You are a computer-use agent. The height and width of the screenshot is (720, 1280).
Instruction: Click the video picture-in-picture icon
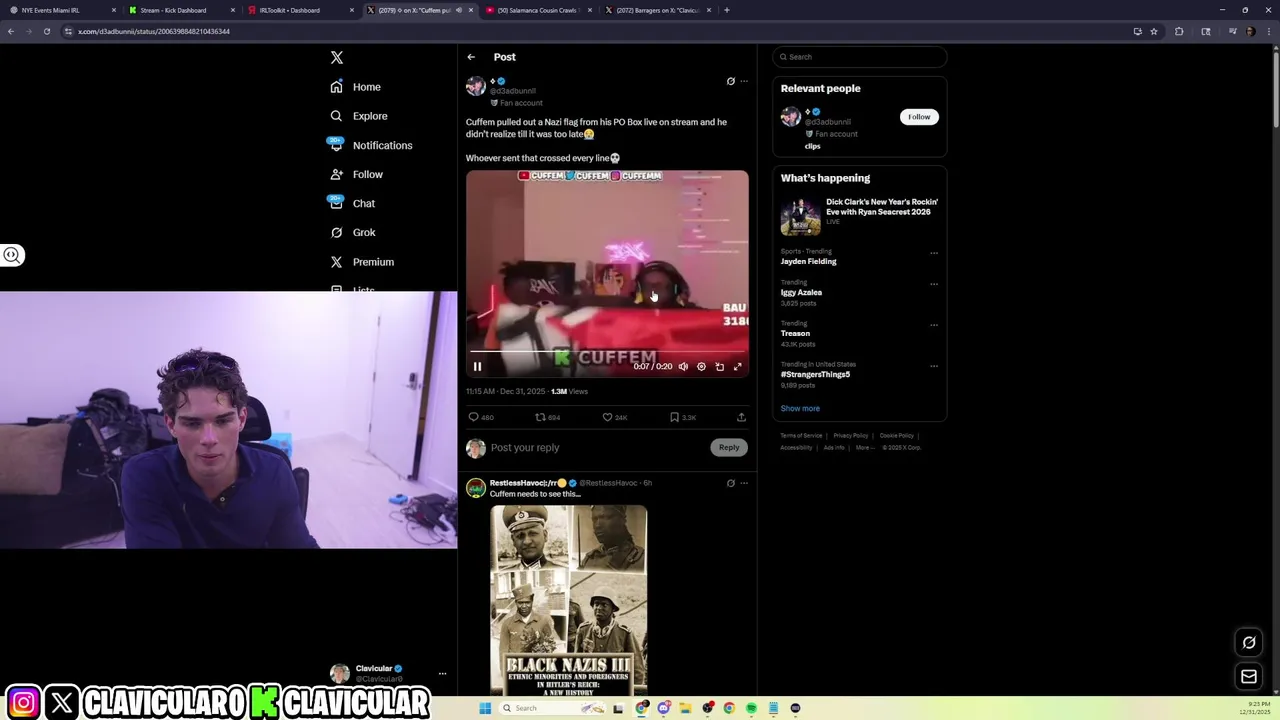[719, 367]
